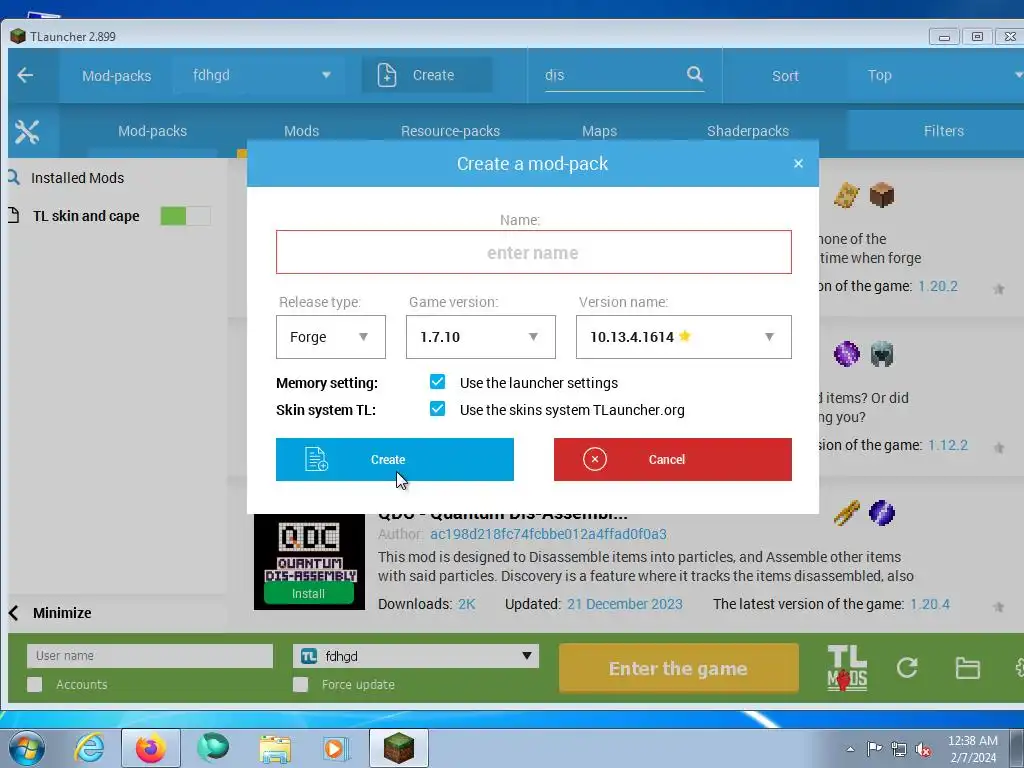Click the toolbar Create mod-pack button
1024x768 pixels.
tap(427, 75)
